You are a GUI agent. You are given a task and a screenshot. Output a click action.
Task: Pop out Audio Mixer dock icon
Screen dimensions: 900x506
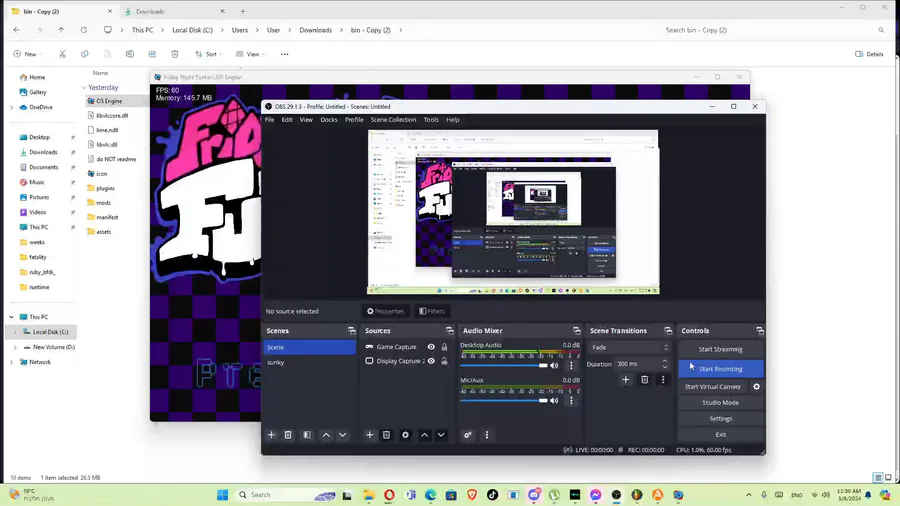[x=577, y=330]
